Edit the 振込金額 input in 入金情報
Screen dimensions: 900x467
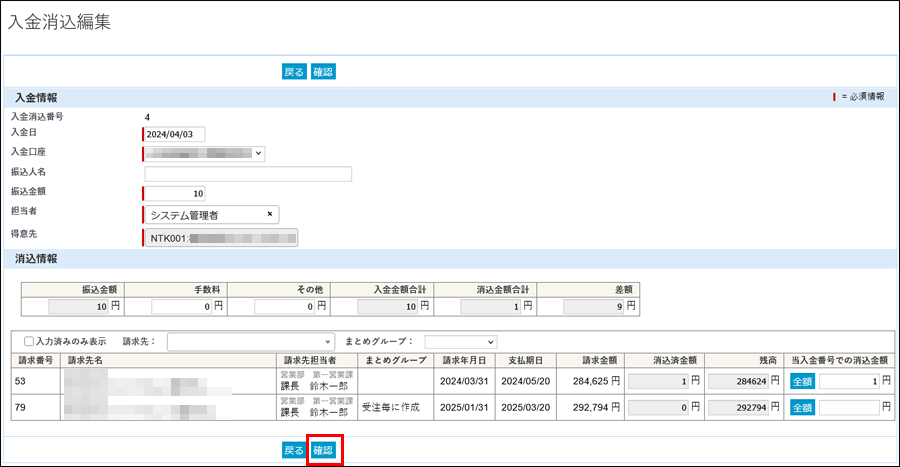tap(174, 193)
